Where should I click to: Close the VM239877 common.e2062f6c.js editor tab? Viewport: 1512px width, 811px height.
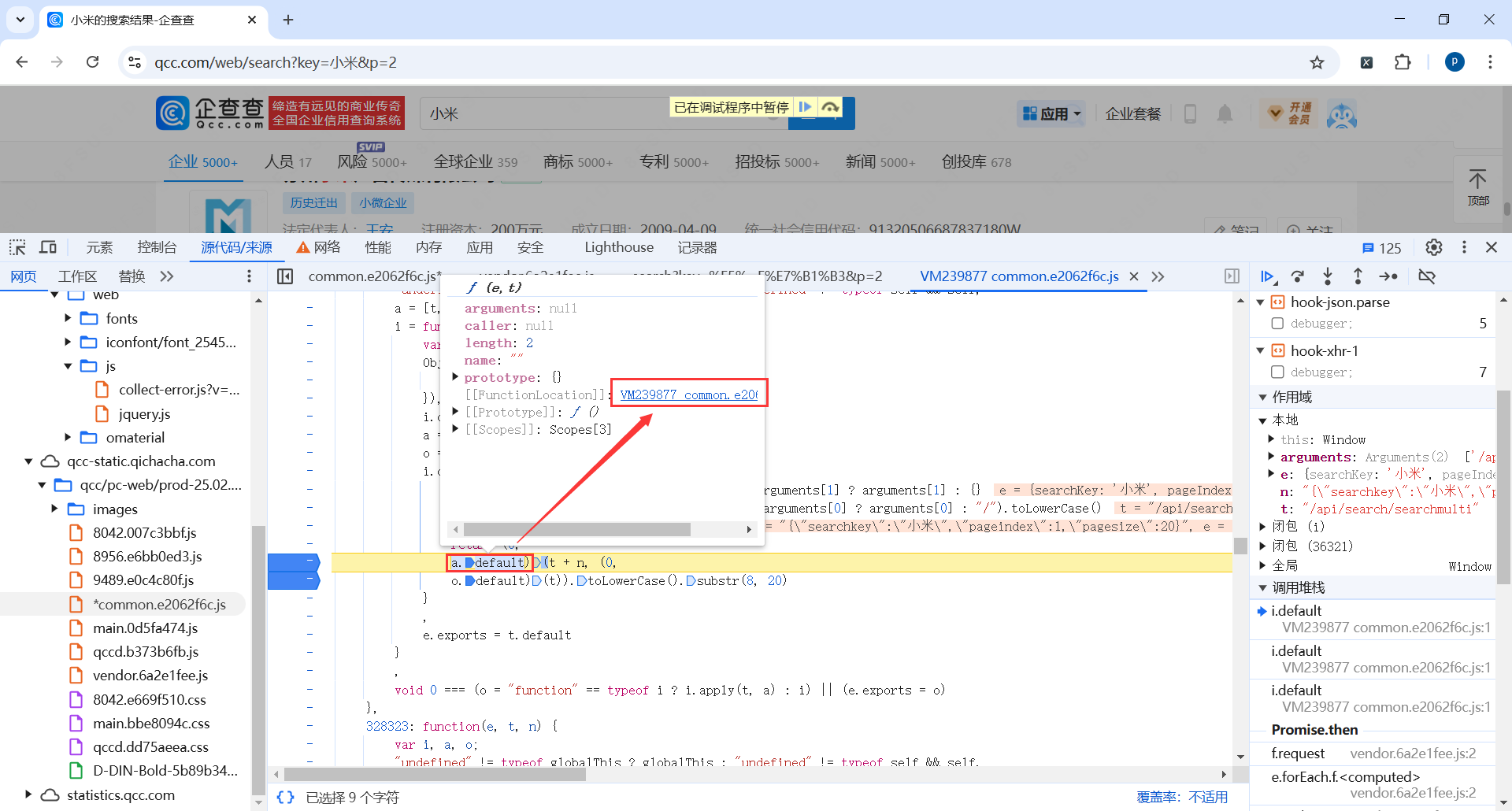pos(1134,276)
